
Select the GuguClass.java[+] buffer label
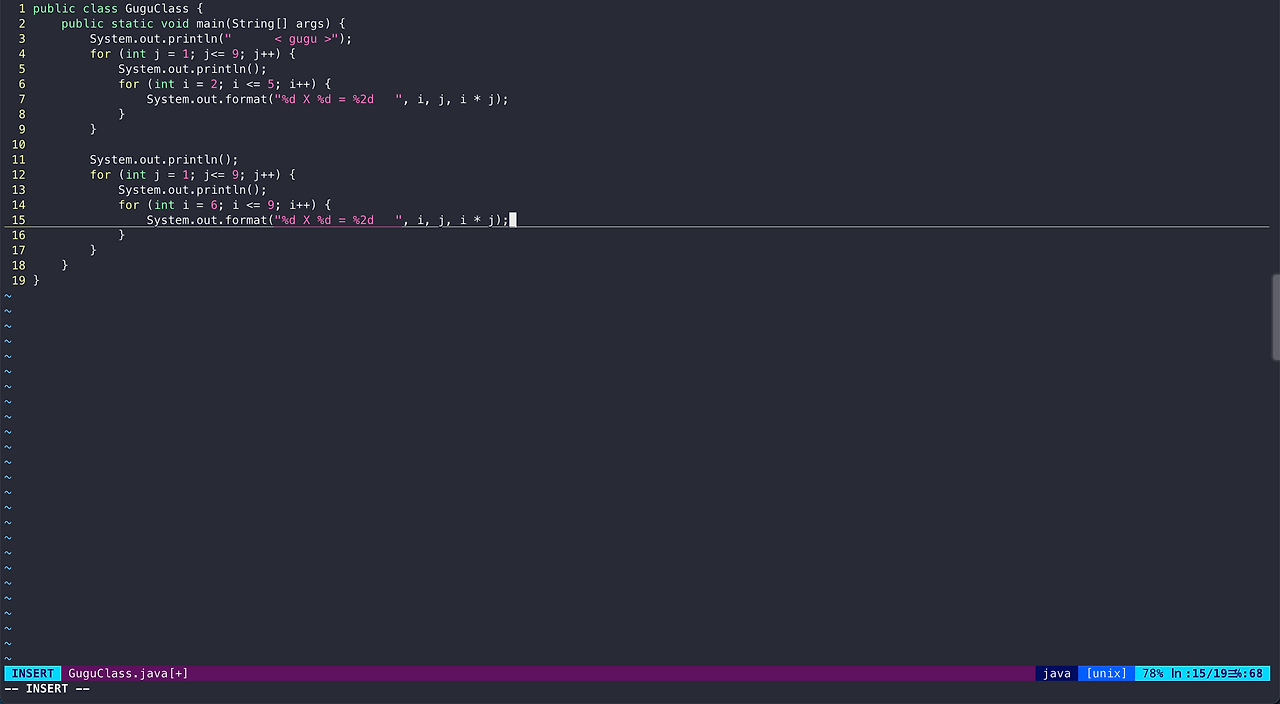point(126,673)
